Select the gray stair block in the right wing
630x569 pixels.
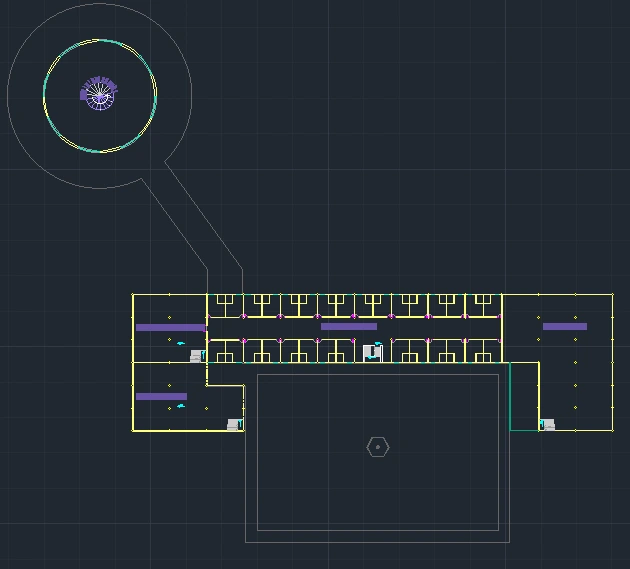(548, 424)
